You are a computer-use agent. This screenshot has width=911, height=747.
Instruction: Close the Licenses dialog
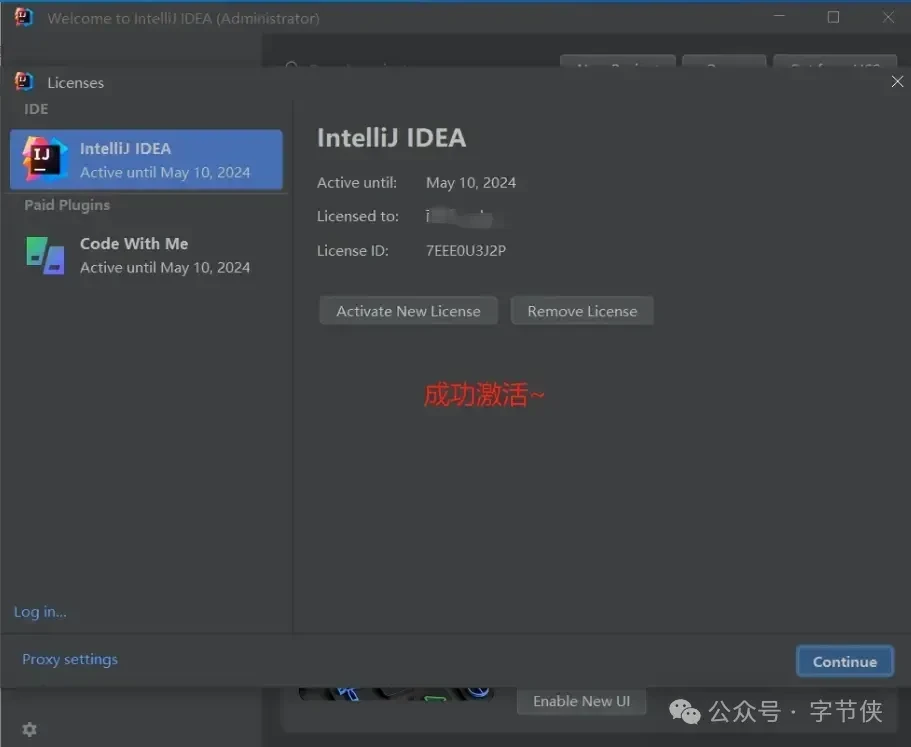click(897, 81)
